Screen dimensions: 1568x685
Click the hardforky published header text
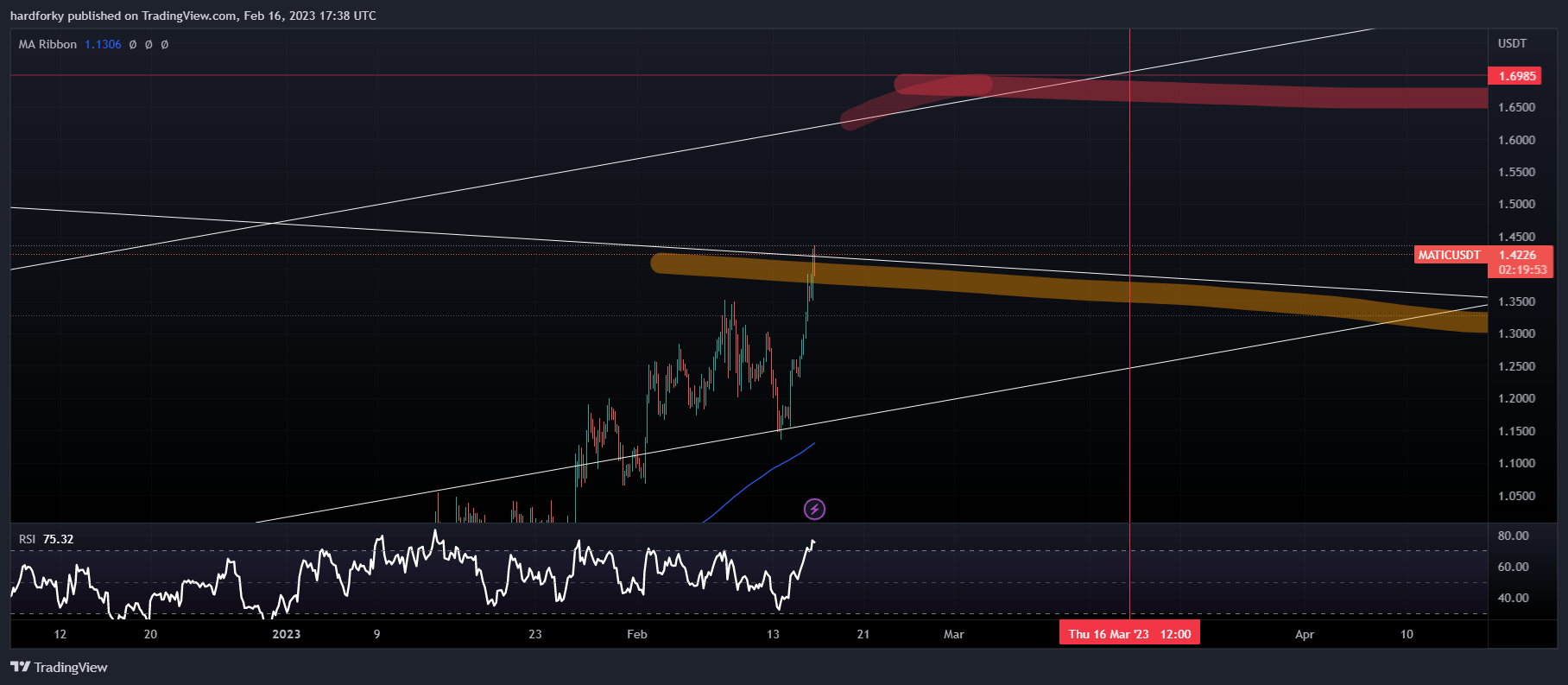pos(193,16)
